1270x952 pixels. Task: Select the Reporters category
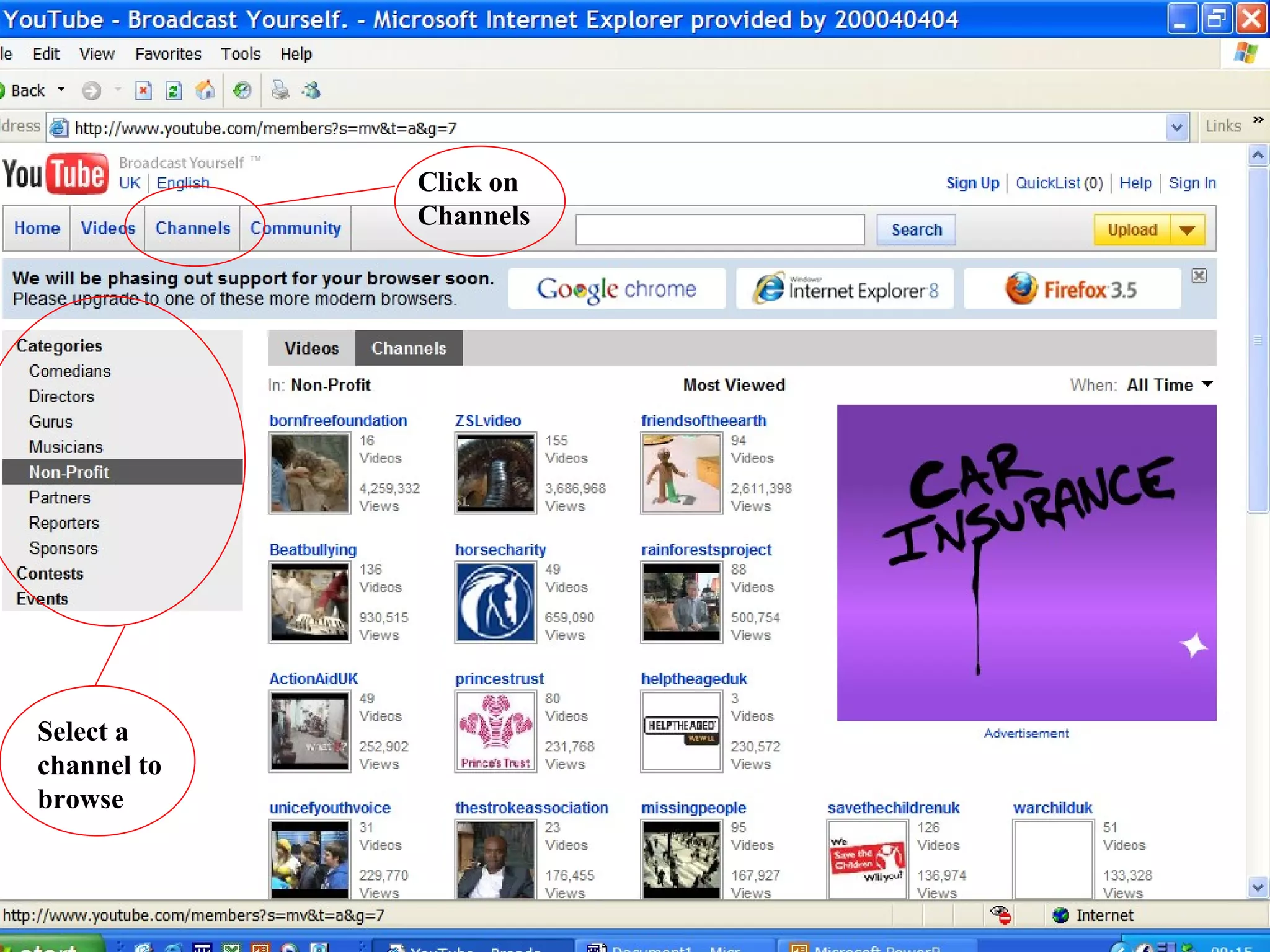[x=64, y=523]
